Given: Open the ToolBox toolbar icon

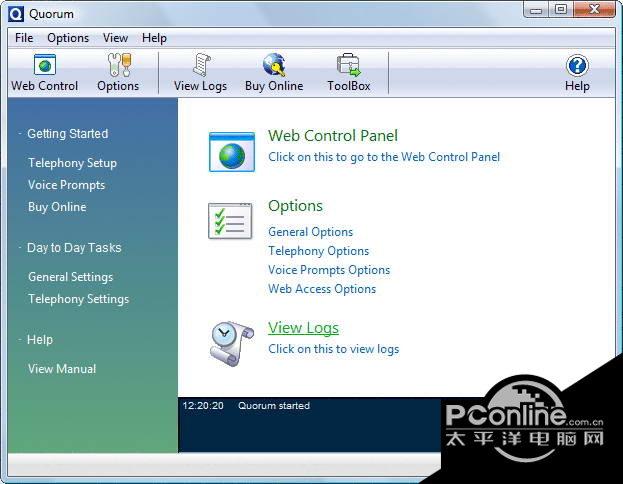Looking at the screenshot, I should 348,65.
